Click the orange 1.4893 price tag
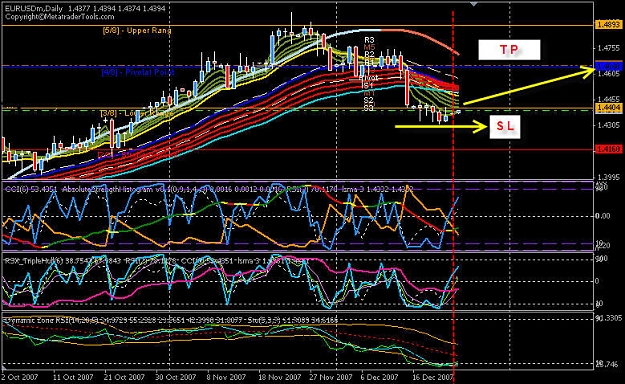The height and width of the screenshot is (384, 625). (608, 25)
